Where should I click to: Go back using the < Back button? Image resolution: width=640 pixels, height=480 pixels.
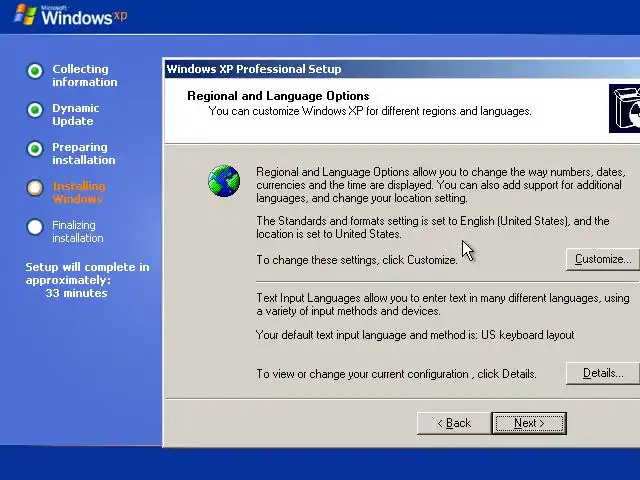454,423
